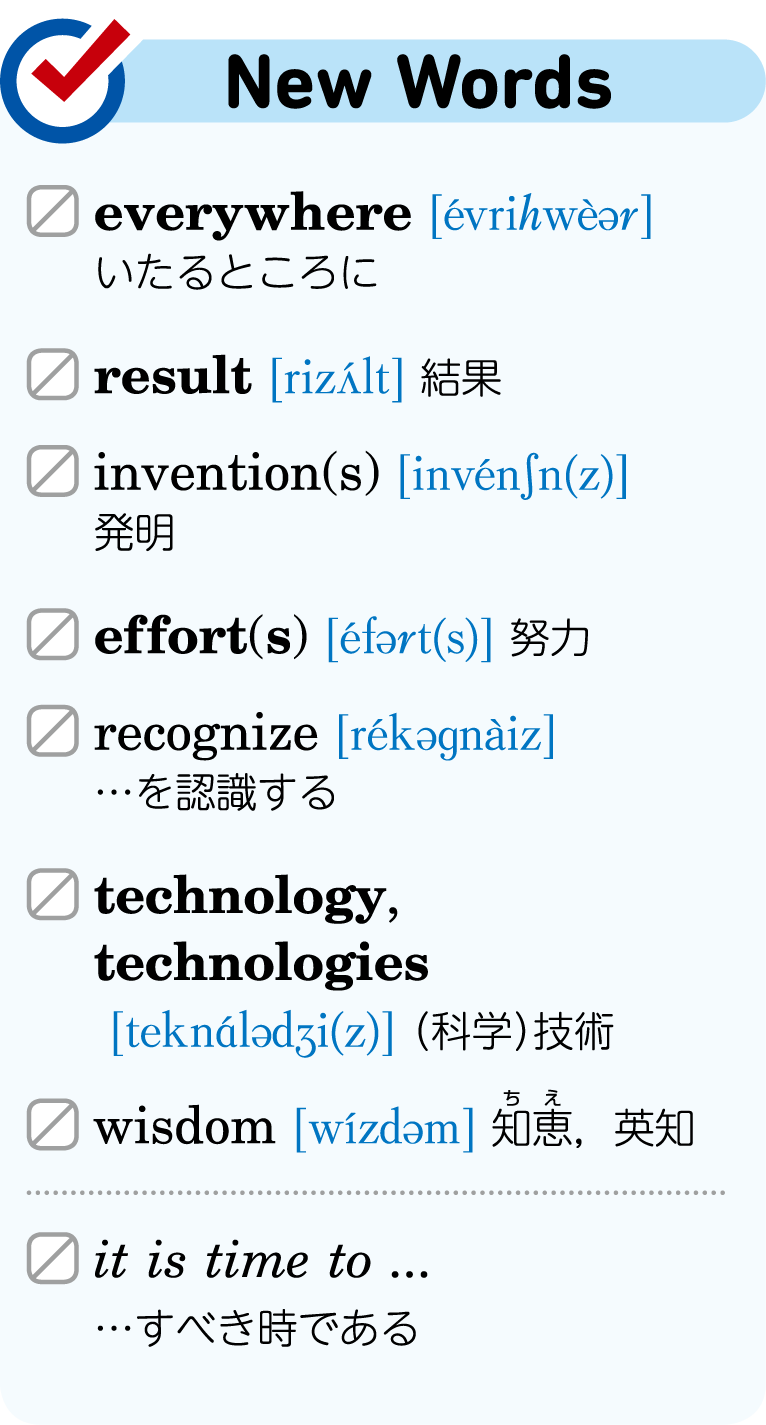This screenshot has width=766, height=1425.
Task: Click the Japanese meaning いたるところに
Action: (x=237, y=273)
